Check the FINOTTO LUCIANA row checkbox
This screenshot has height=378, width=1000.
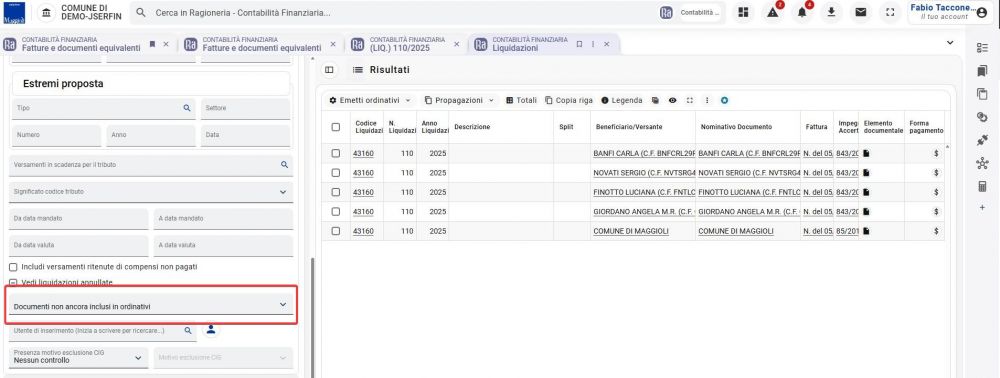336,192
